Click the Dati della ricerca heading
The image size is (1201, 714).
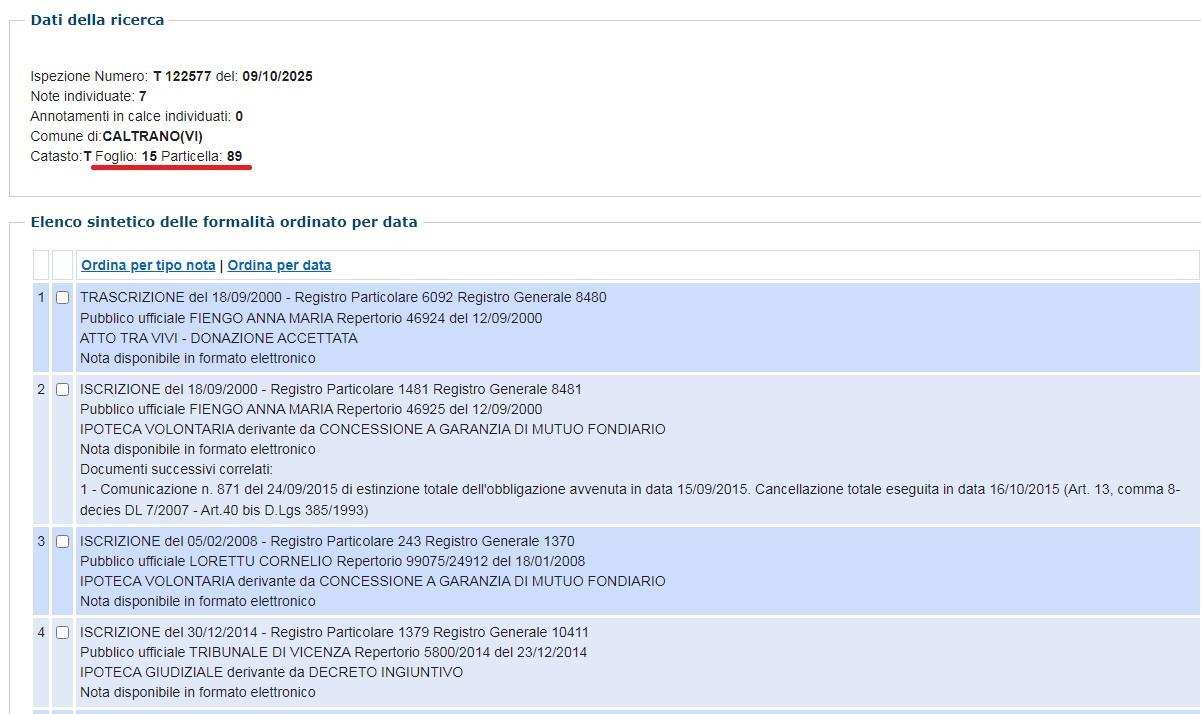pyautogui.click(x=97, y=20)
